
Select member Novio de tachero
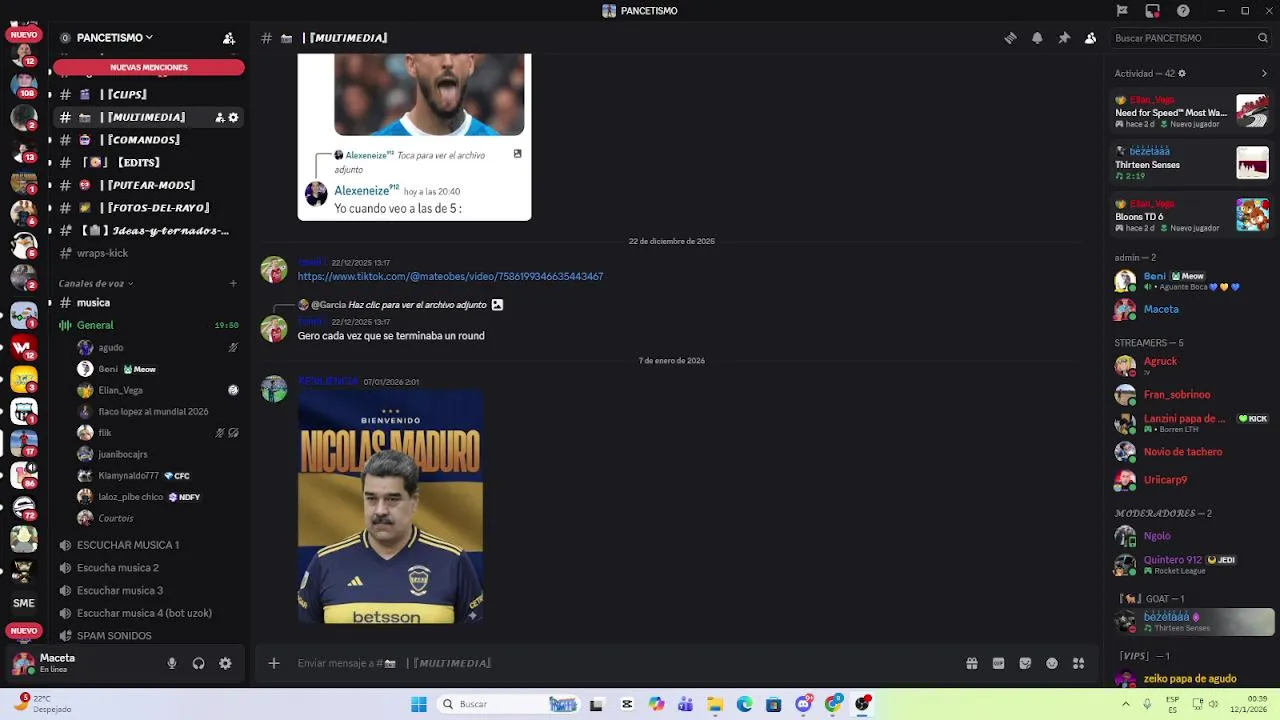1192,451
